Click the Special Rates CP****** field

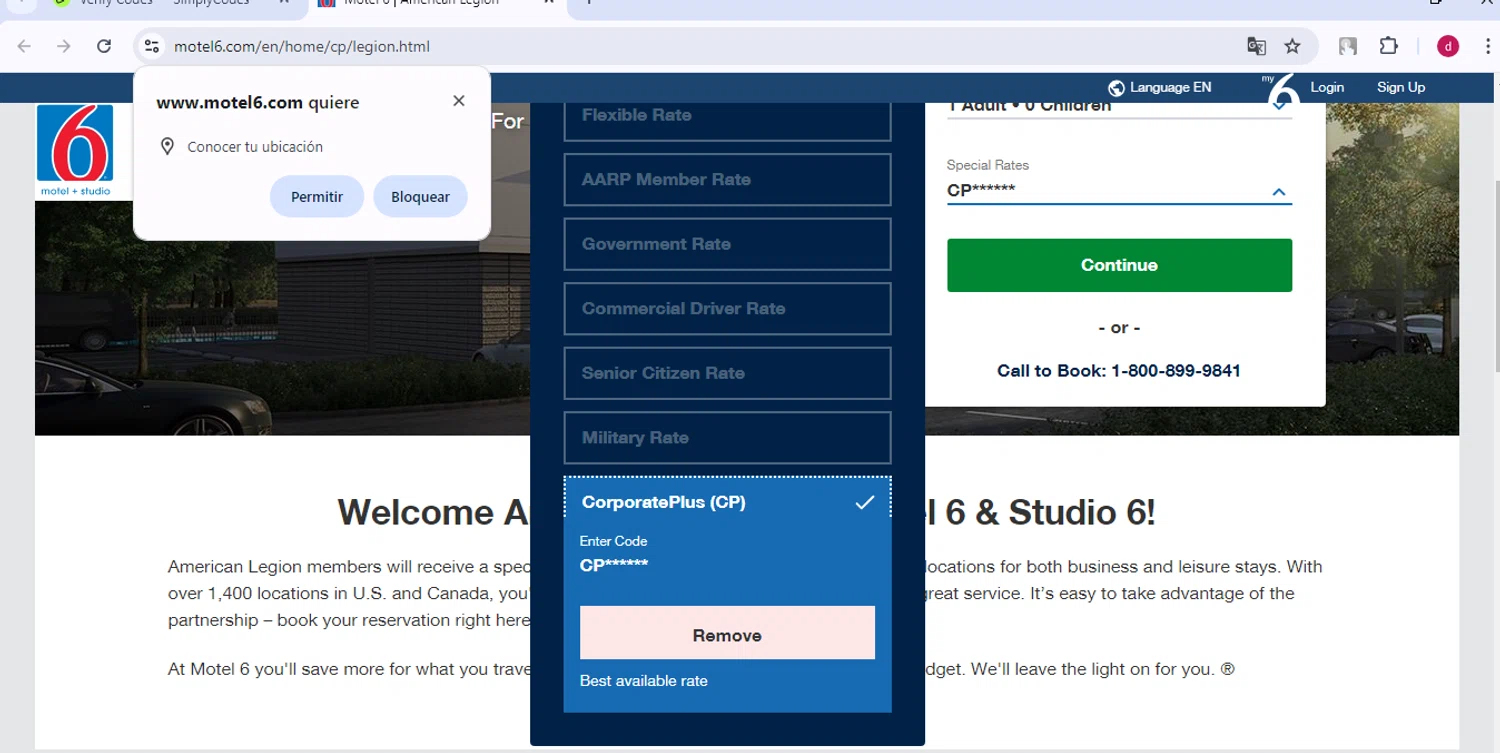point(1119,190)
